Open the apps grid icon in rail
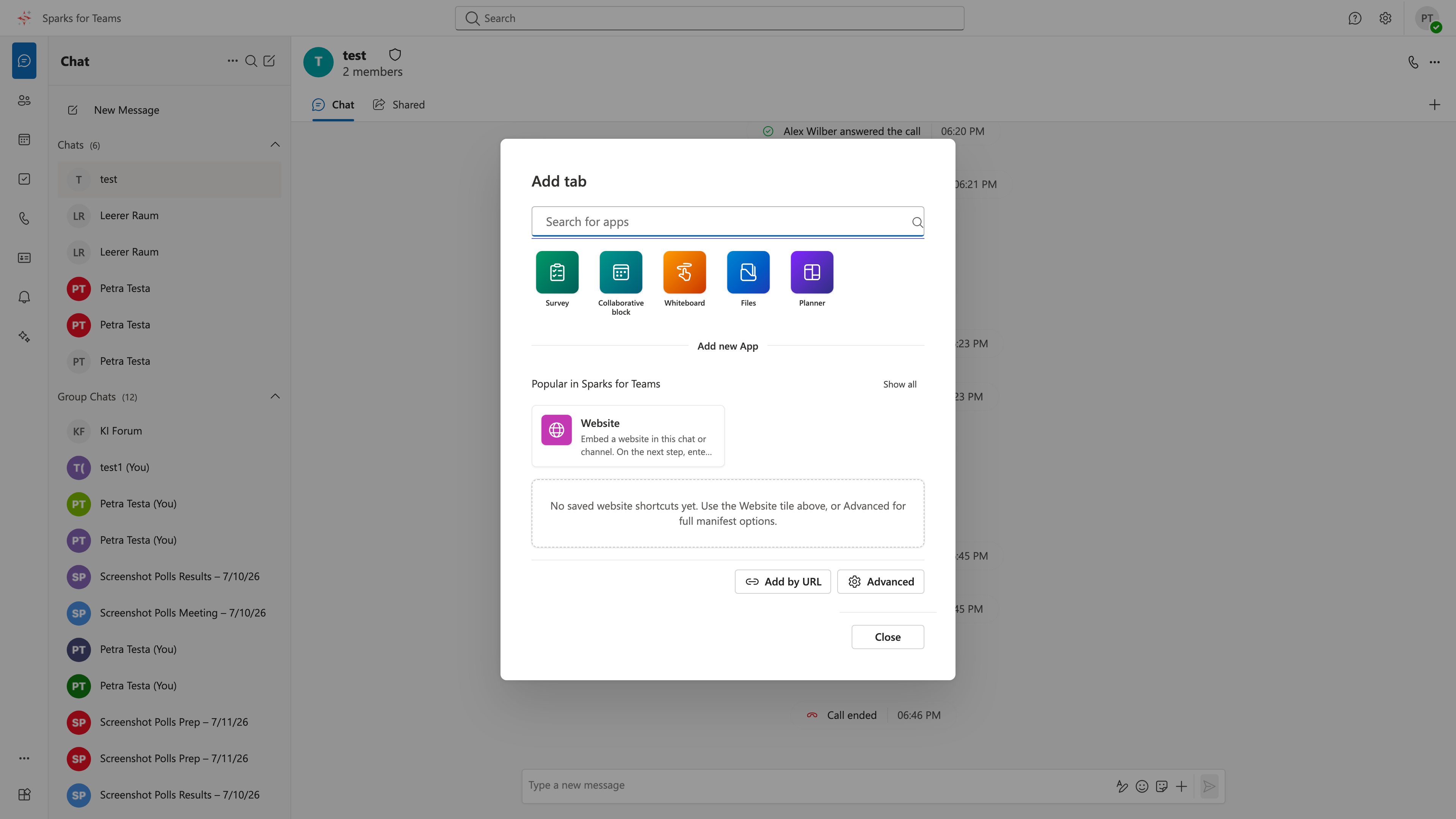The image size is (1456, 819). point(24,795)
